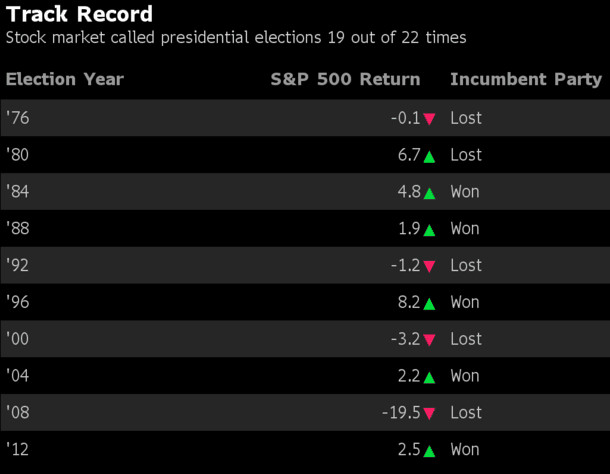Select the Track Record title
Image resolution: width=610 pixels, height=474 pixels.
point(80,14)
